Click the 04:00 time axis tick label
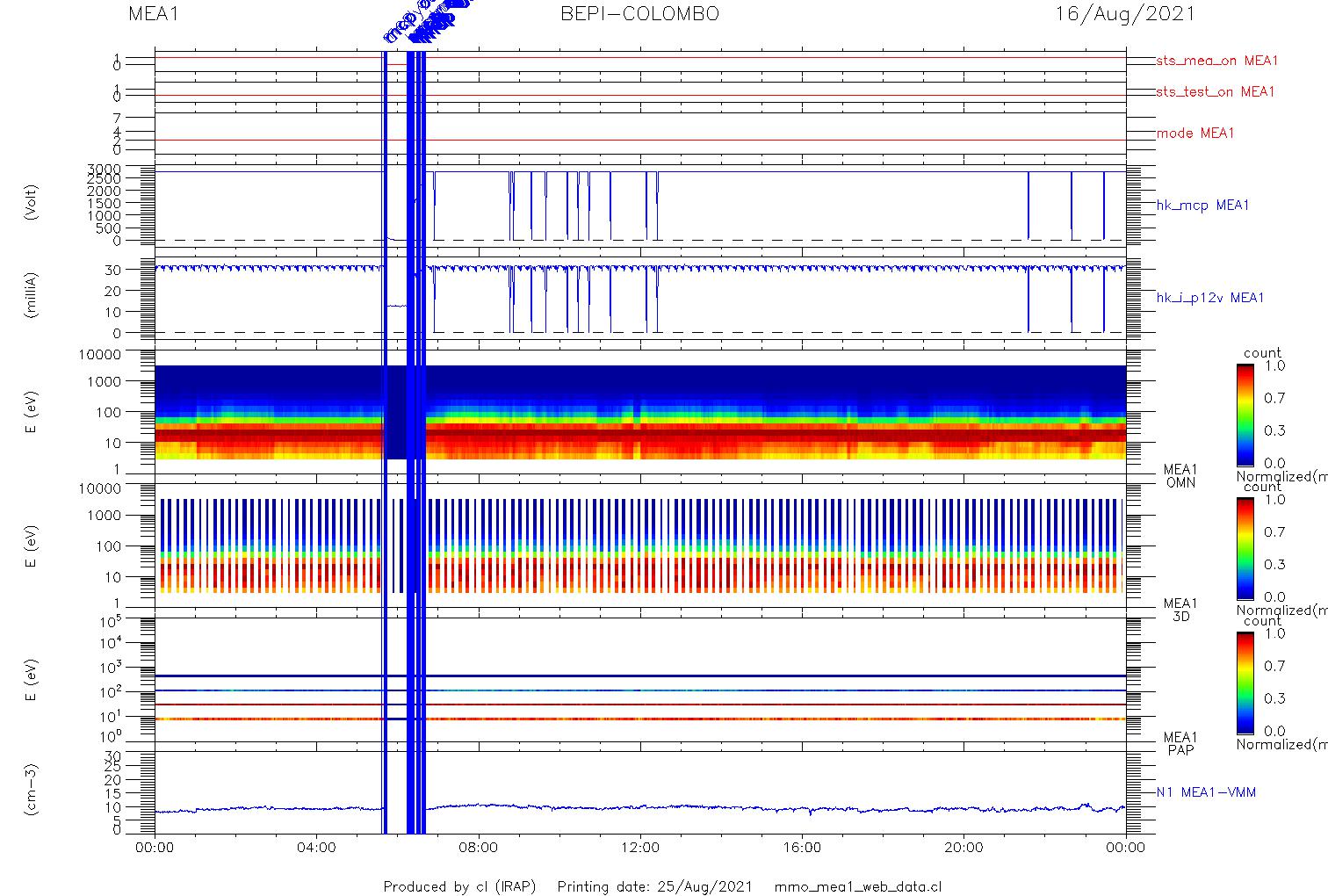Screen dimensions: 1328x896 click(316, 848)
